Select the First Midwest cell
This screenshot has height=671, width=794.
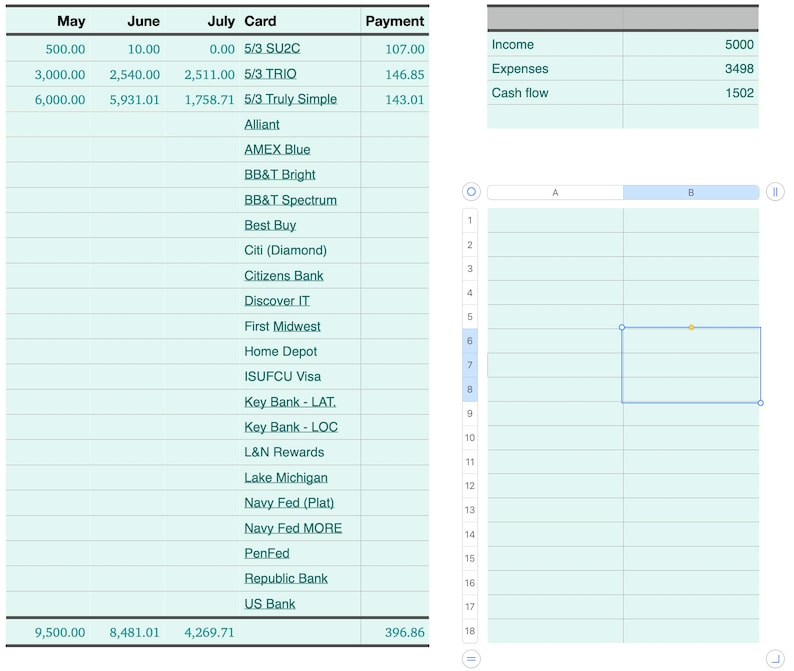point(300,327)
